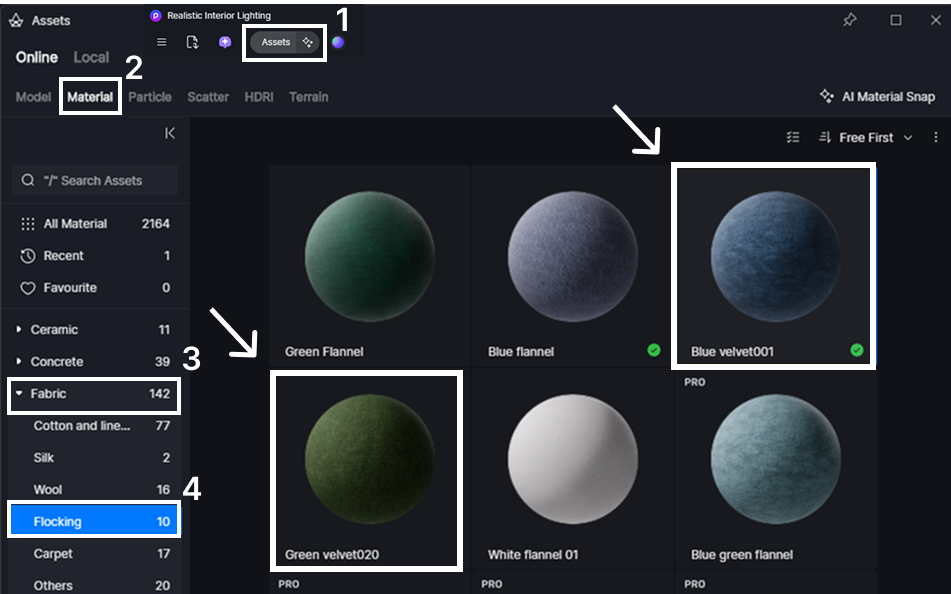Screen dimensions: 951x594
Task: Click the Fabric count 142
Action: tap(160, 394)
